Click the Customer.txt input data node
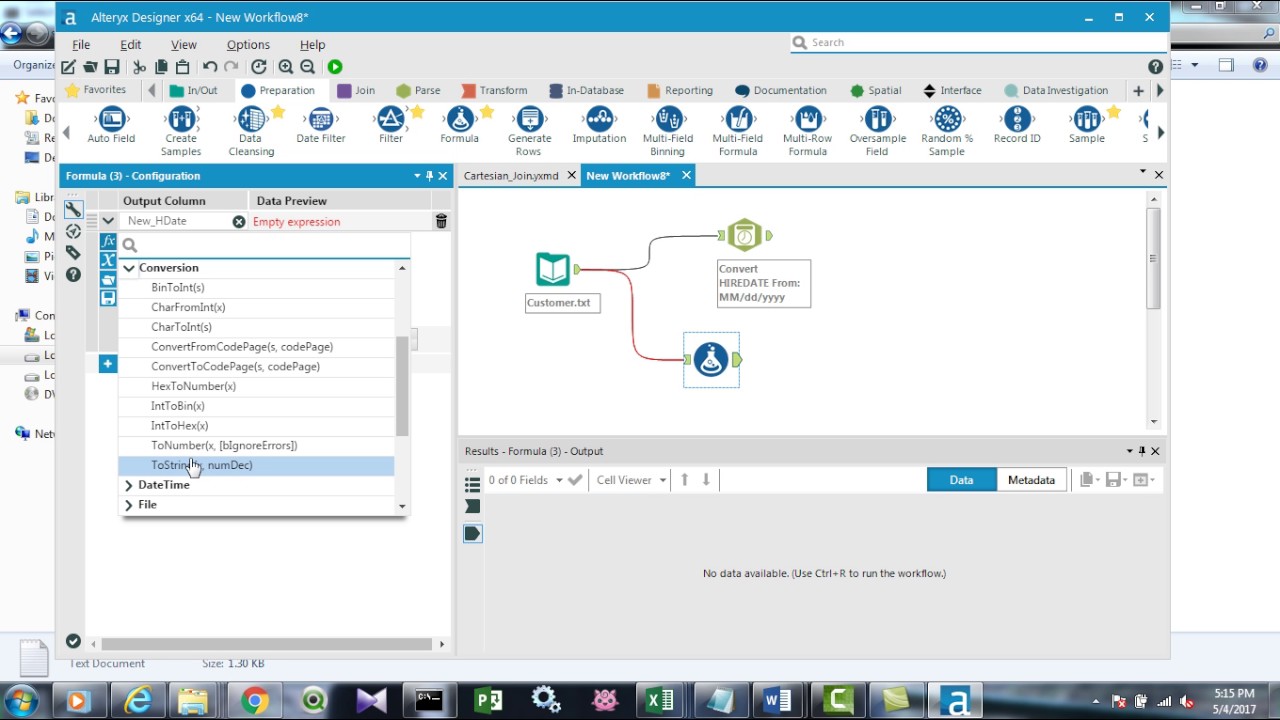Viewport: 1280px width, 720px height. point(553,269)
